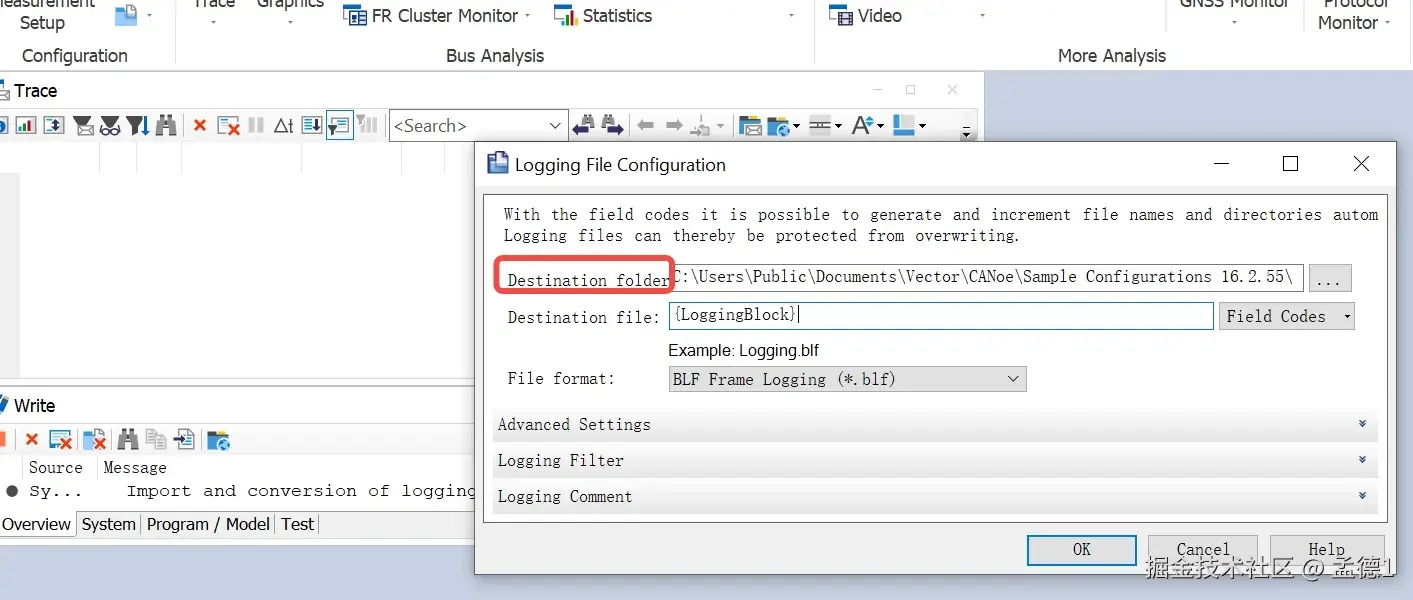Click the binoculars with right arrow icon

(x=612, y=126)
